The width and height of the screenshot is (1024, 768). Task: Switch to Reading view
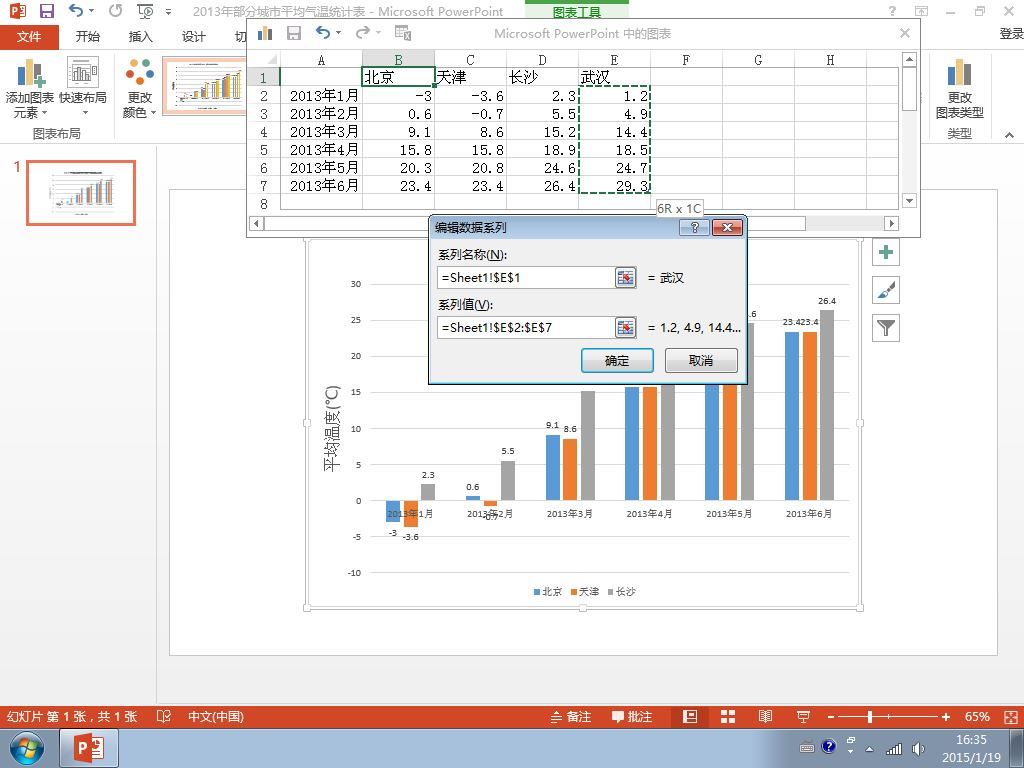click(765, 716)
